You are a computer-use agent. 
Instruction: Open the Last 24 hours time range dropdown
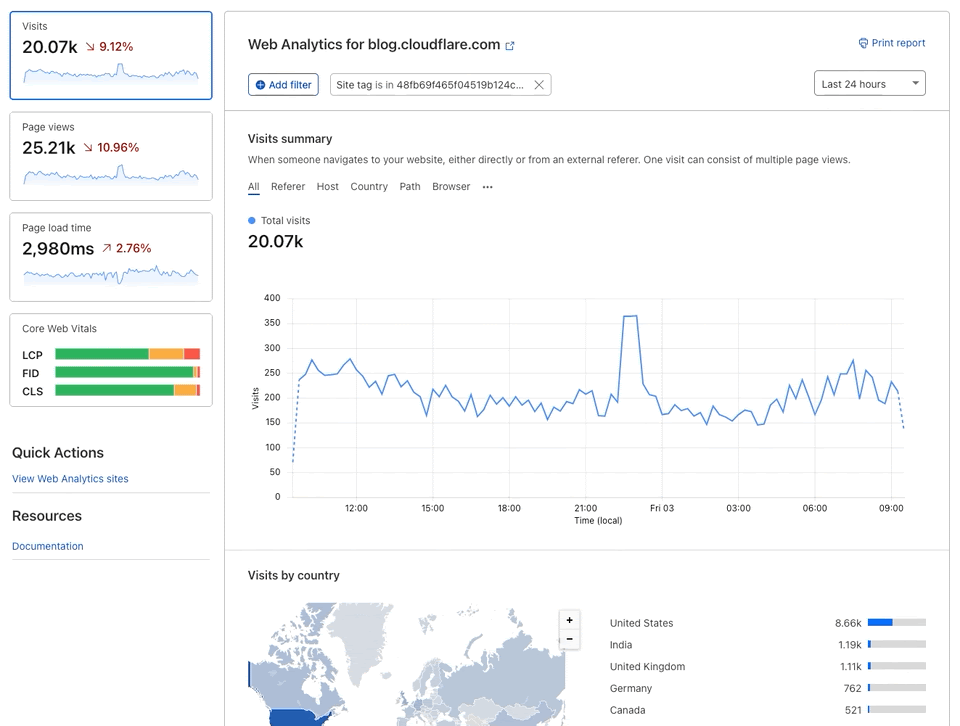coord(869,84)
